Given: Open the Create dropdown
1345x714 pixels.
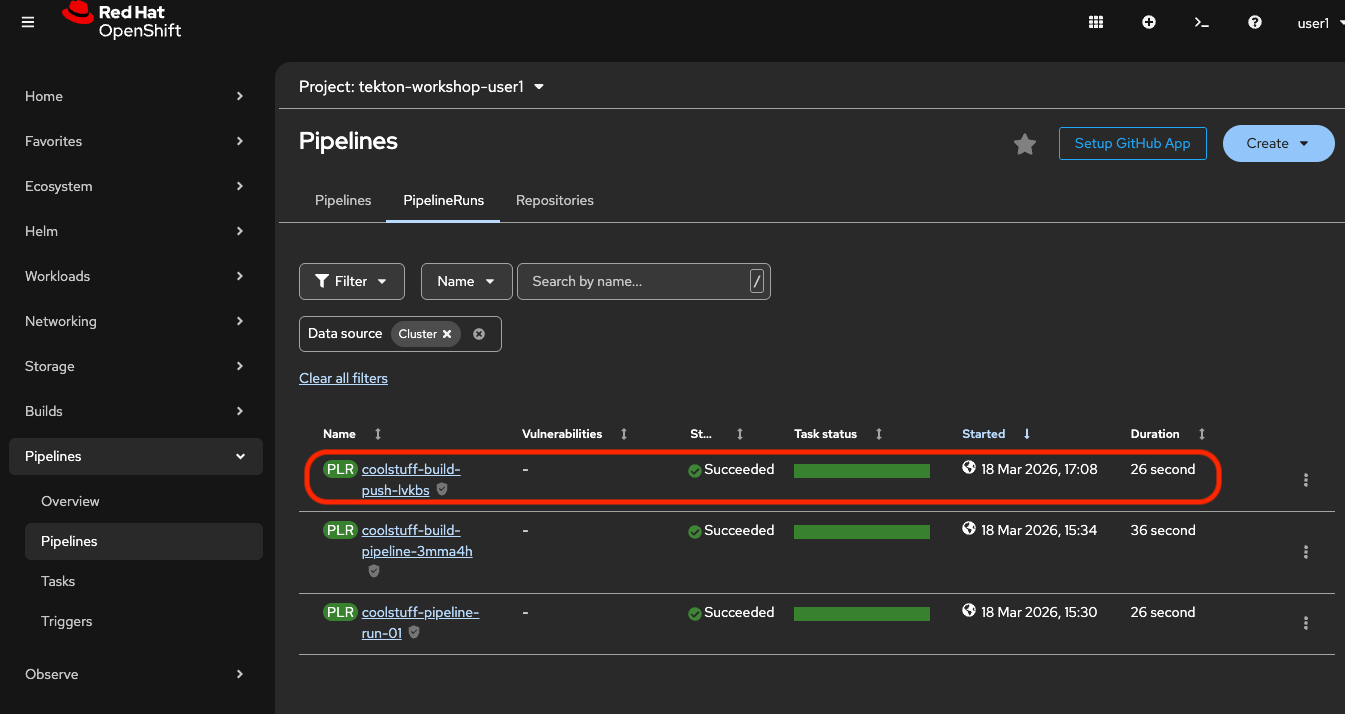Looking at the screenshot, I should point(1278,144).
